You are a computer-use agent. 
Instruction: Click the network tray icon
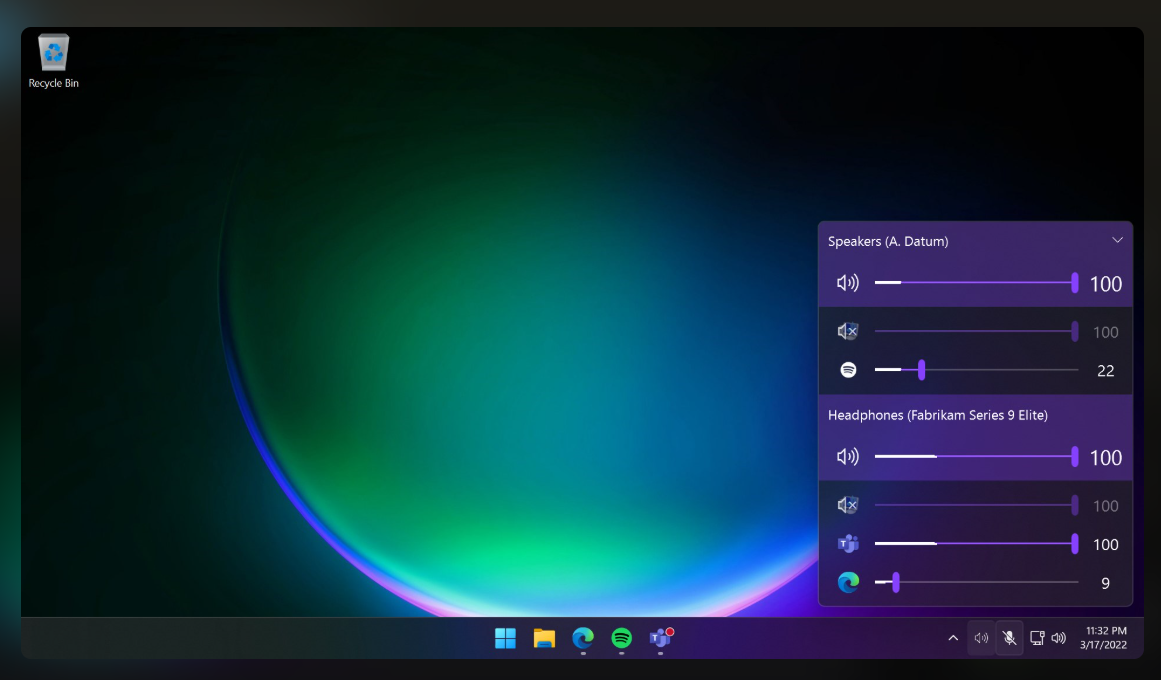[x=1037, y=638]
